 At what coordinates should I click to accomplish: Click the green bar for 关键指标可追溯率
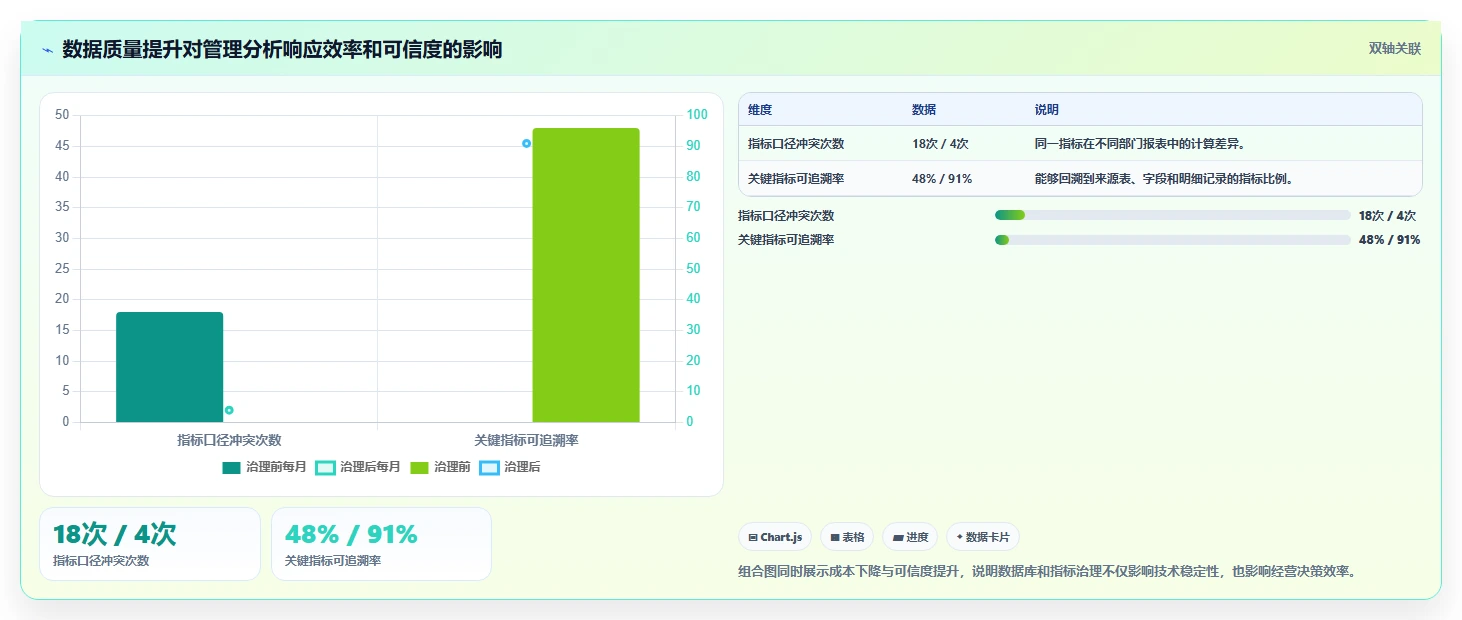(586, 275)
